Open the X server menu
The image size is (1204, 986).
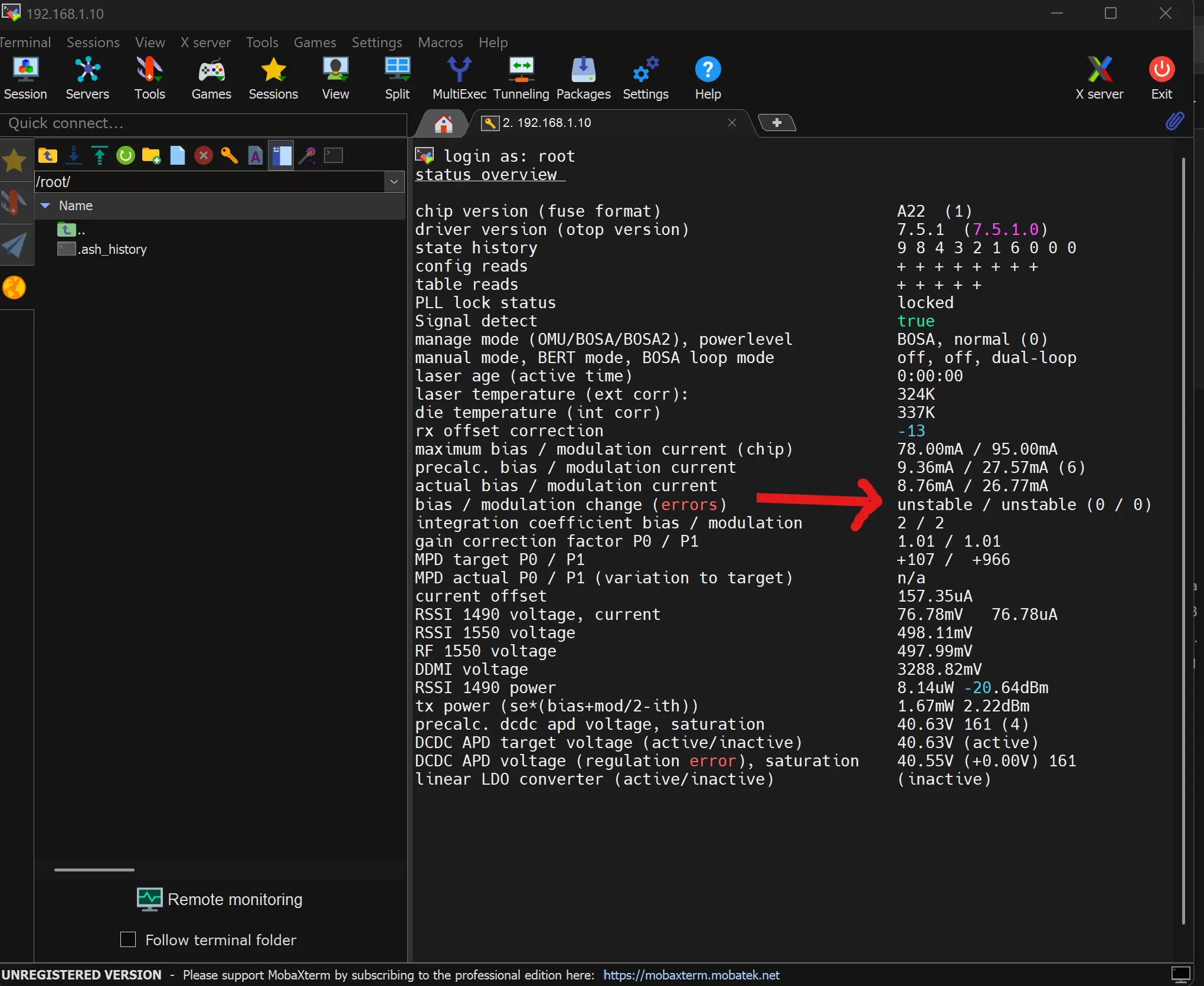[205, 43]
